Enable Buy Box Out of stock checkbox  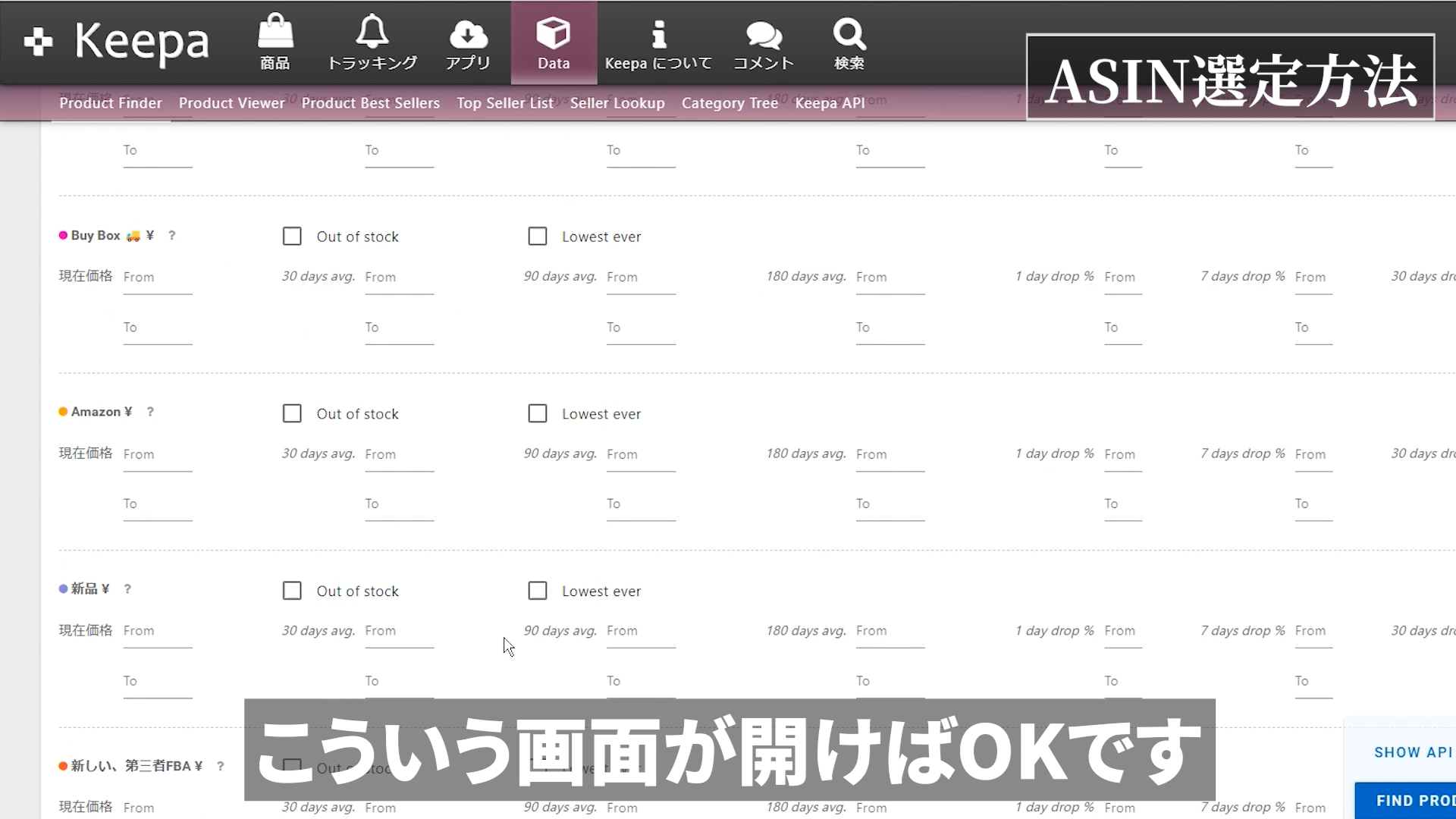pos(292,236)
